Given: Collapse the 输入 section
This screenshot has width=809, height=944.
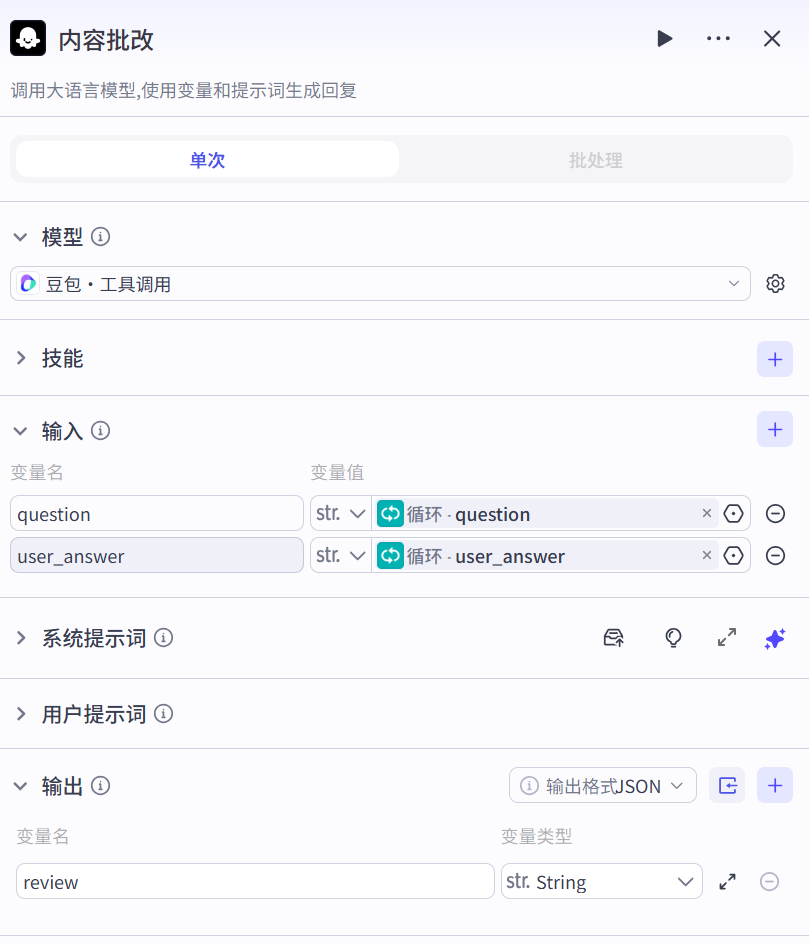Looking at the screenshot, I should point(21,431).
